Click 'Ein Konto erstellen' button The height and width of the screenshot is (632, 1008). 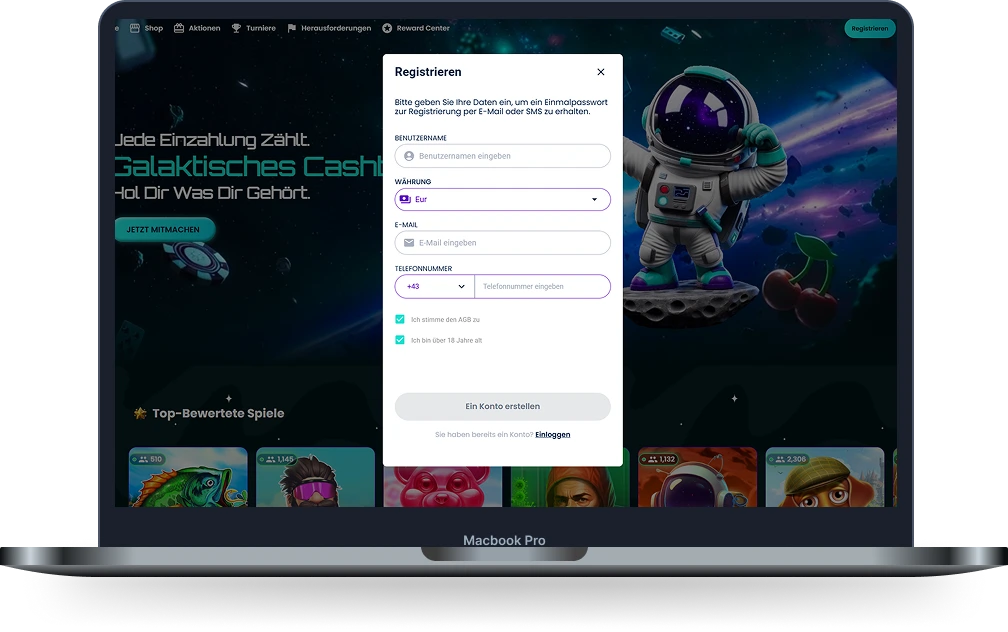coord(502,406)
